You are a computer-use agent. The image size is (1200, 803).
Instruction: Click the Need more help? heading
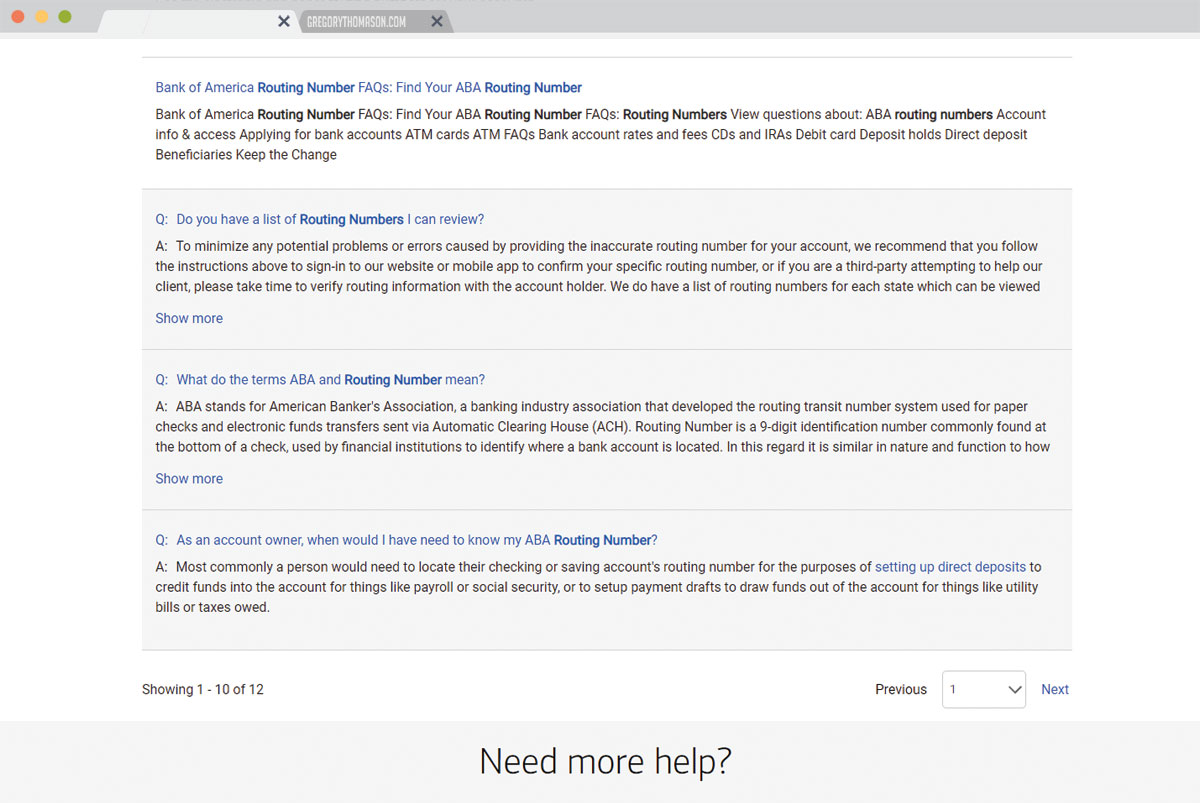pos(605,762)
